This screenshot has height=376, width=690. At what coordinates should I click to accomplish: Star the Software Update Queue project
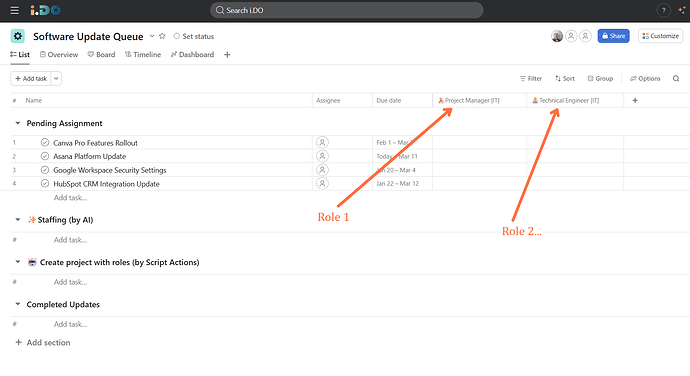coord(162,36)
